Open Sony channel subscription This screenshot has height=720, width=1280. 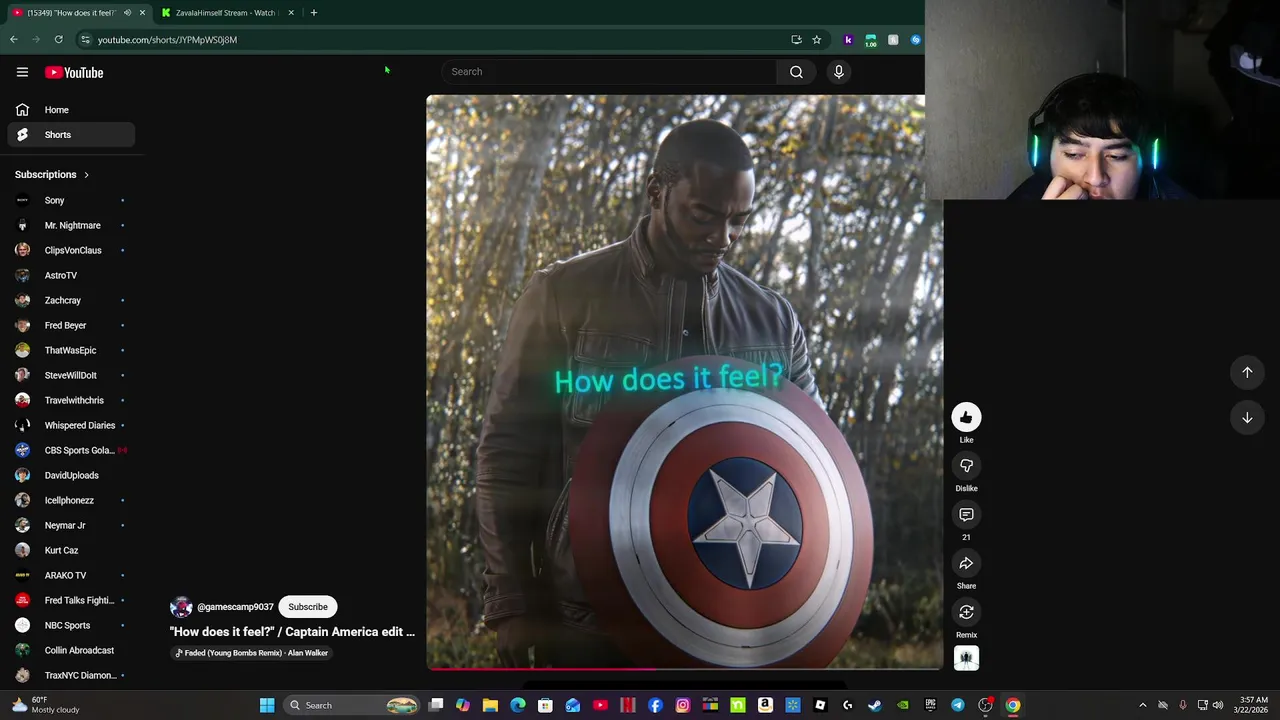tap(70, 200)
